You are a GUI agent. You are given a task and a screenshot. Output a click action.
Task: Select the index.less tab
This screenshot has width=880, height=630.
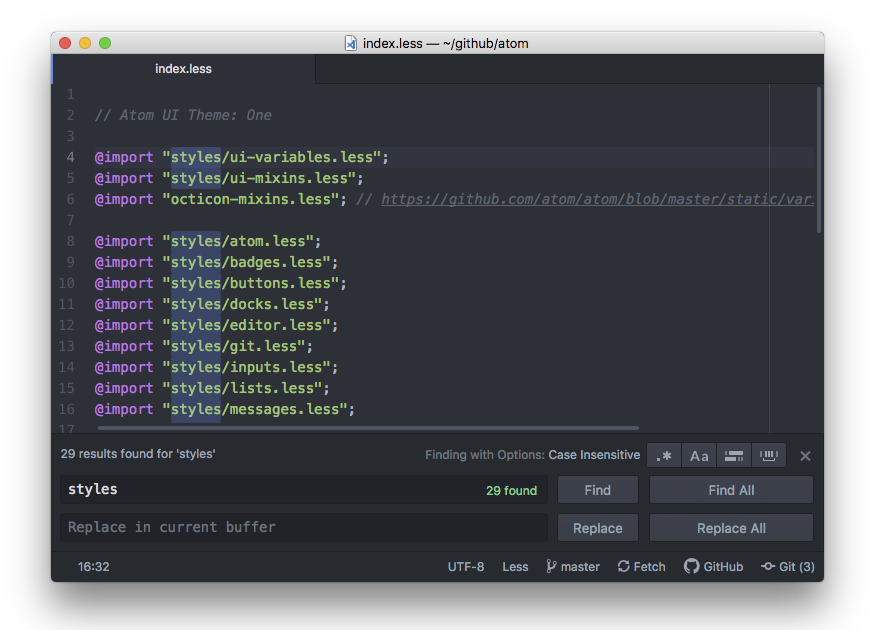click(x=183, y=69)
